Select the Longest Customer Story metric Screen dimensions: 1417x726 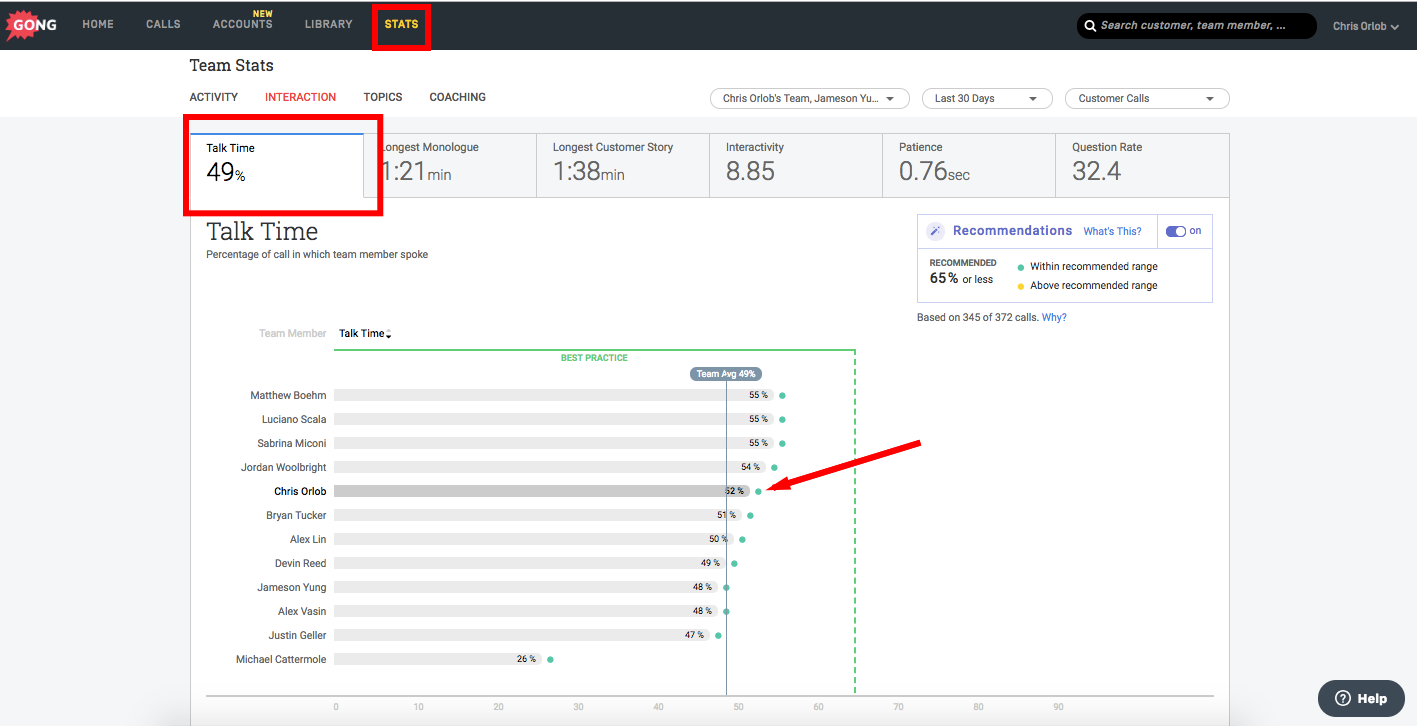click(622, 165)
